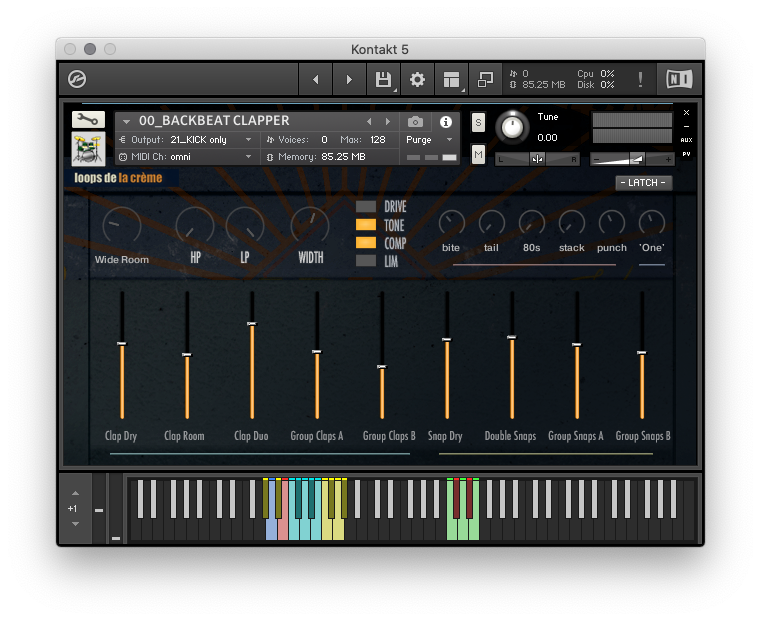This screenshot has width=761, height=621.
Task: Select next preset arrow in instrument header
Action: coord(387,122)
